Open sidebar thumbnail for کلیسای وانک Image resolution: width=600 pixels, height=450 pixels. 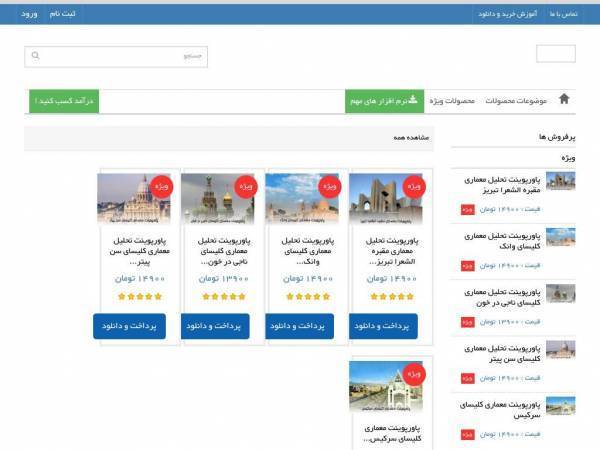point(561,237)
